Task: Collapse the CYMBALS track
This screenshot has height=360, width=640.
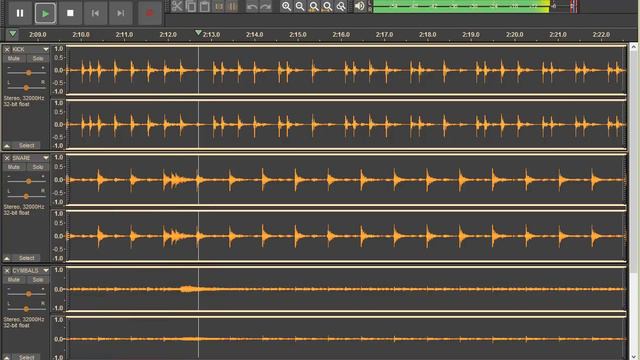Action: (7, 357)
